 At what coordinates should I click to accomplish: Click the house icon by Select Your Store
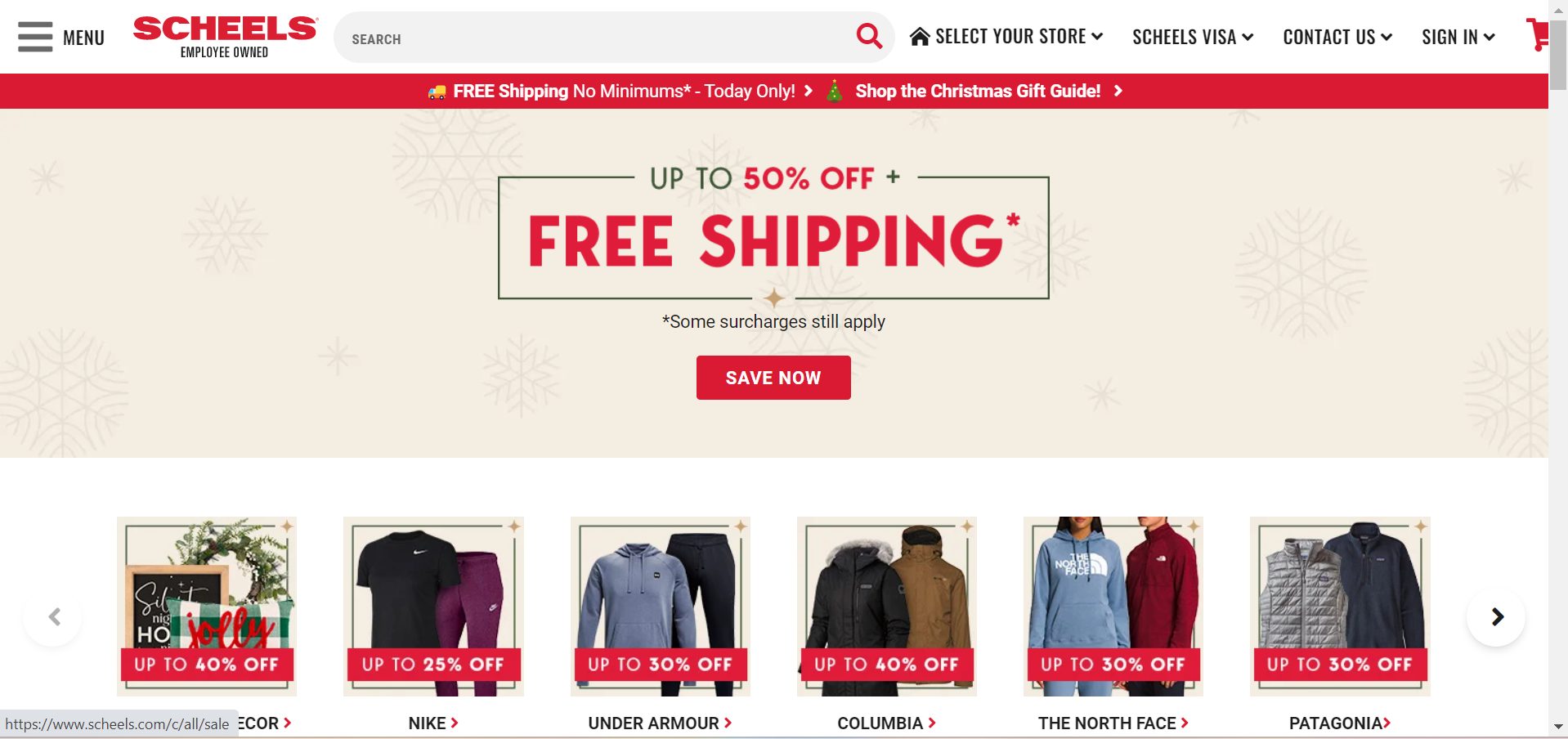pyautogui.click(x=920, y=37)
